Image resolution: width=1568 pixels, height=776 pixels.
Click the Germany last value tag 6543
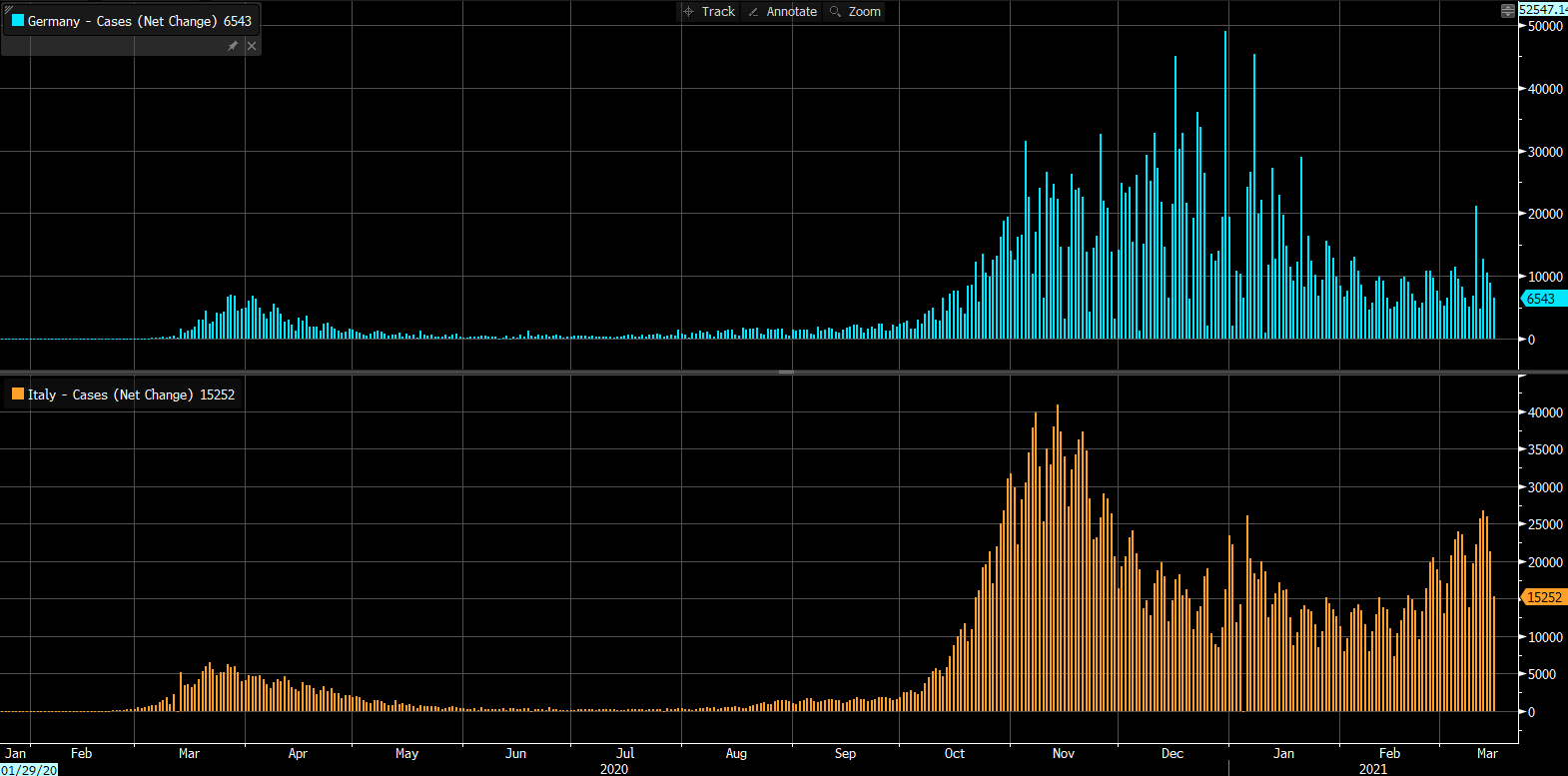pyautogui.click(x=1541, y=299)
